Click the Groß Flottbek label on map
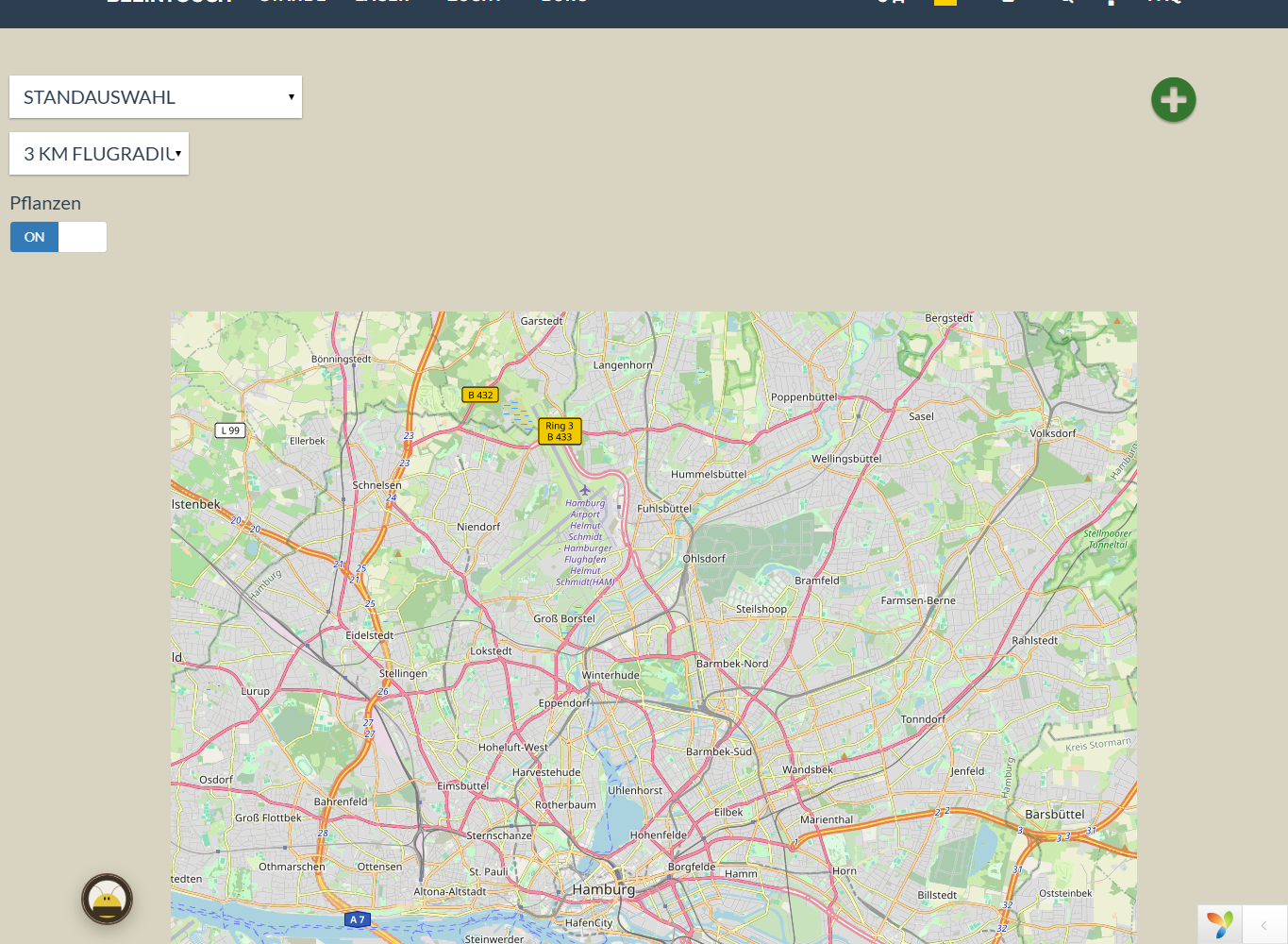The image size is (1288, 944). 268,818
